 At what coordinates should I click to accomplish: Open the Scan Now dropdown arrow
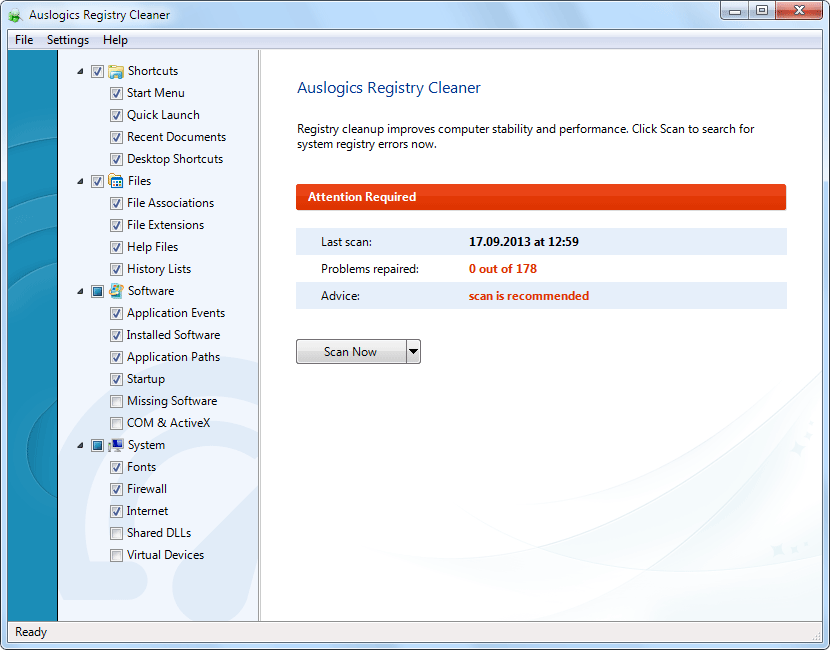[x=413, y=351]
